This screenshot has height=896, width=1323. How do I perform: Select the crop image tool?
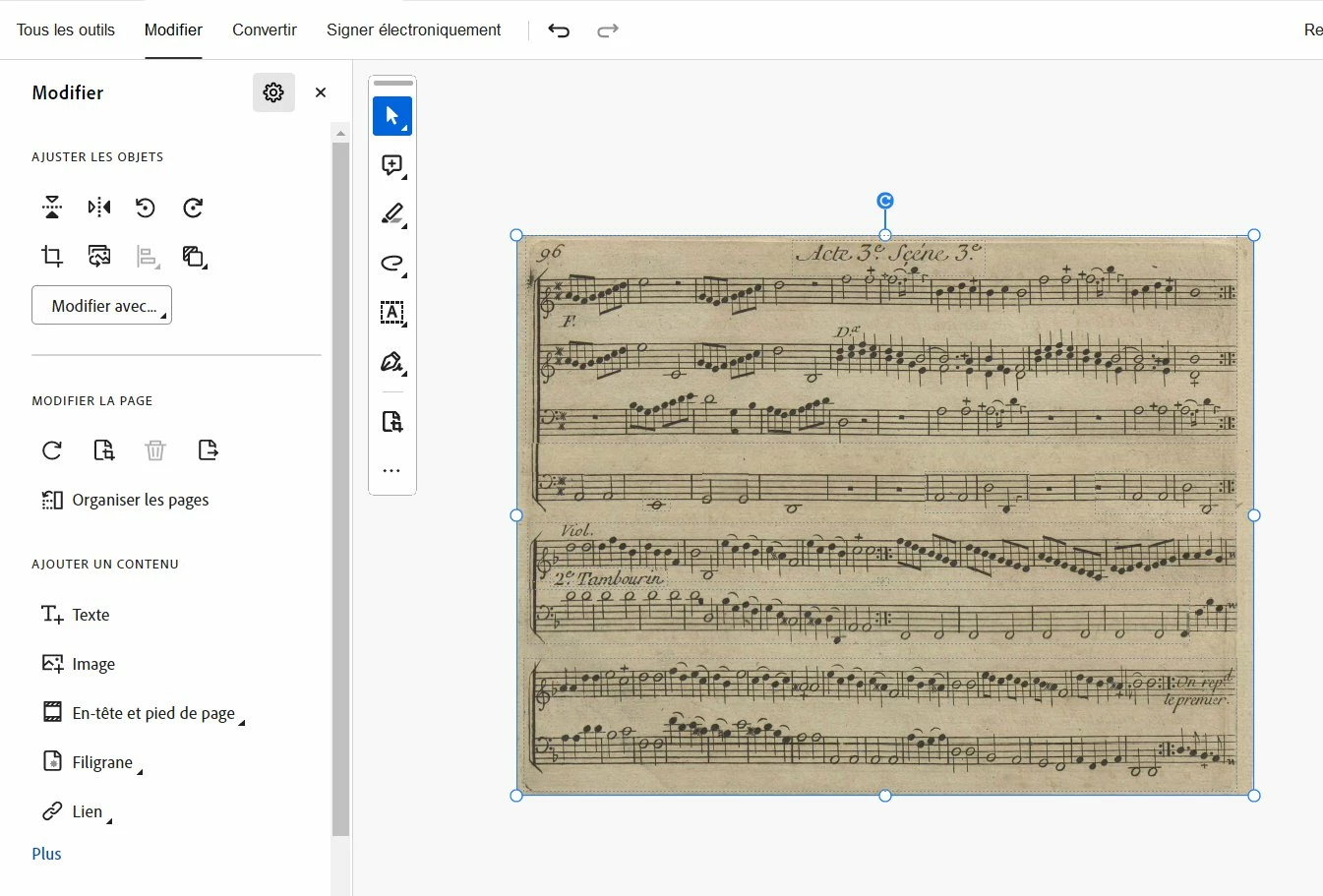[x=52, y=257]
